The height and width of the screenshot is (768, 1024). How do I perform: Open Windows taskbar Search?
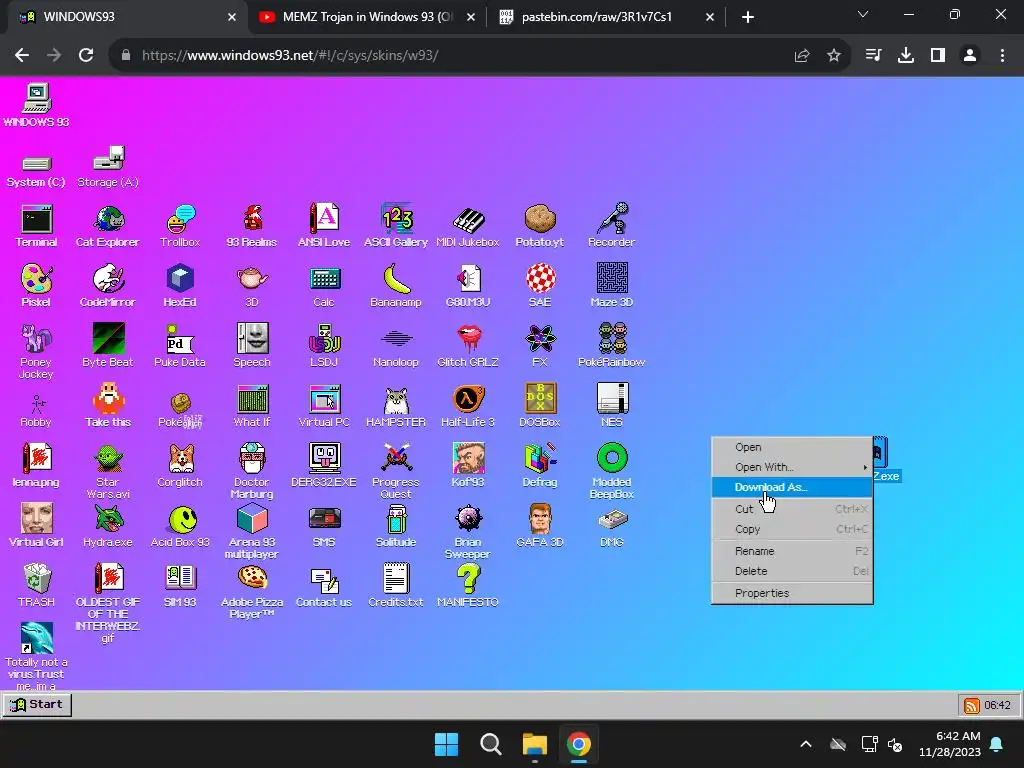[x=491, y=744]
